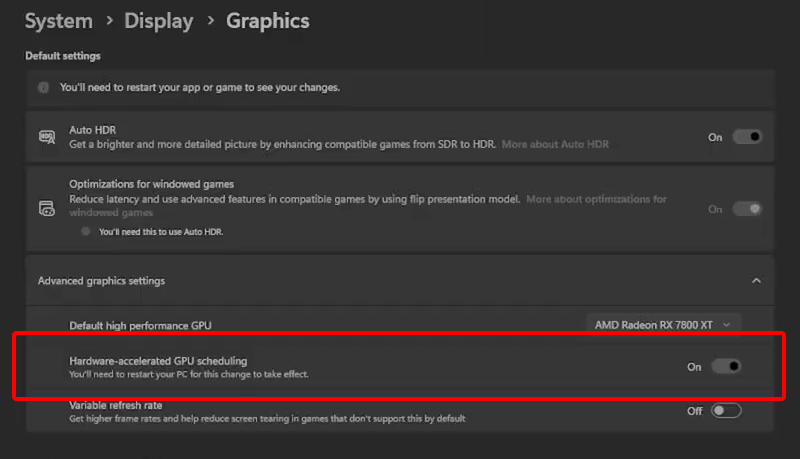Click the info icon beside restart notice
The height and width of the screenshot is (459, 800).
click(x=43, y=87)
